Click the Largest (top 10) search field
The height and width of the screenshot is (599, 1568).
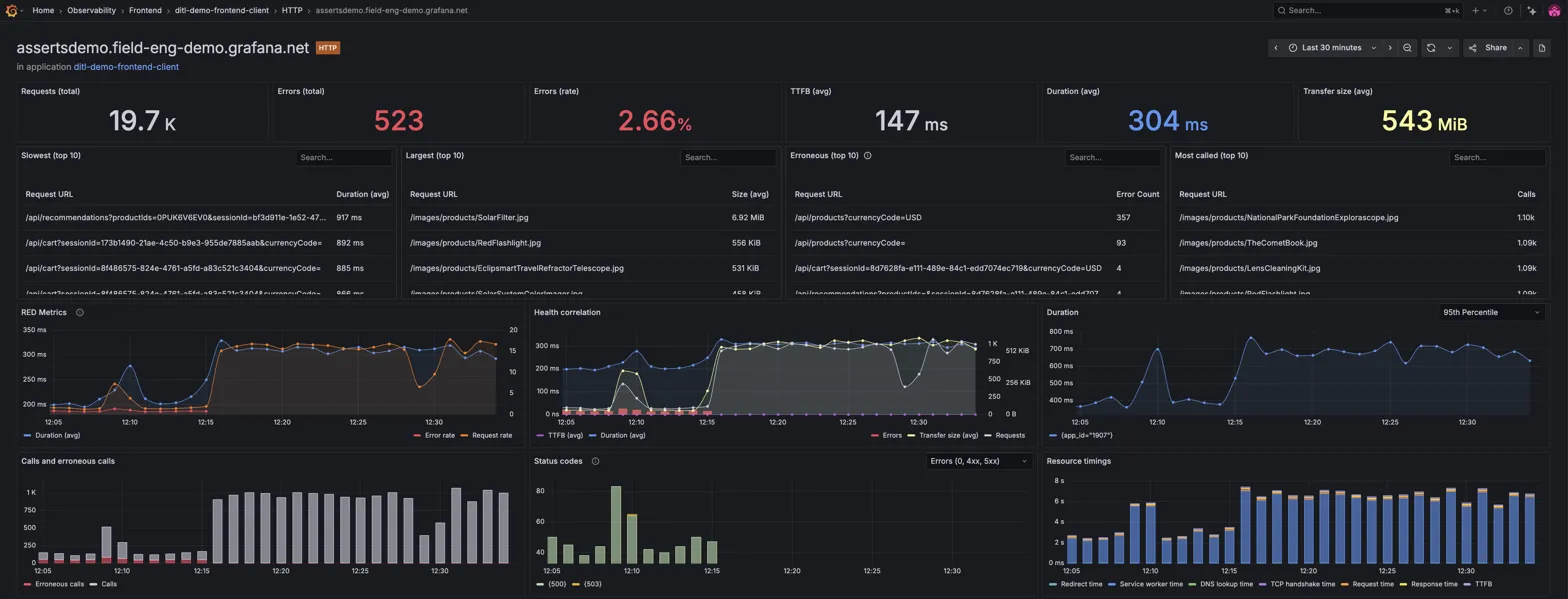[x=728, y=158]
